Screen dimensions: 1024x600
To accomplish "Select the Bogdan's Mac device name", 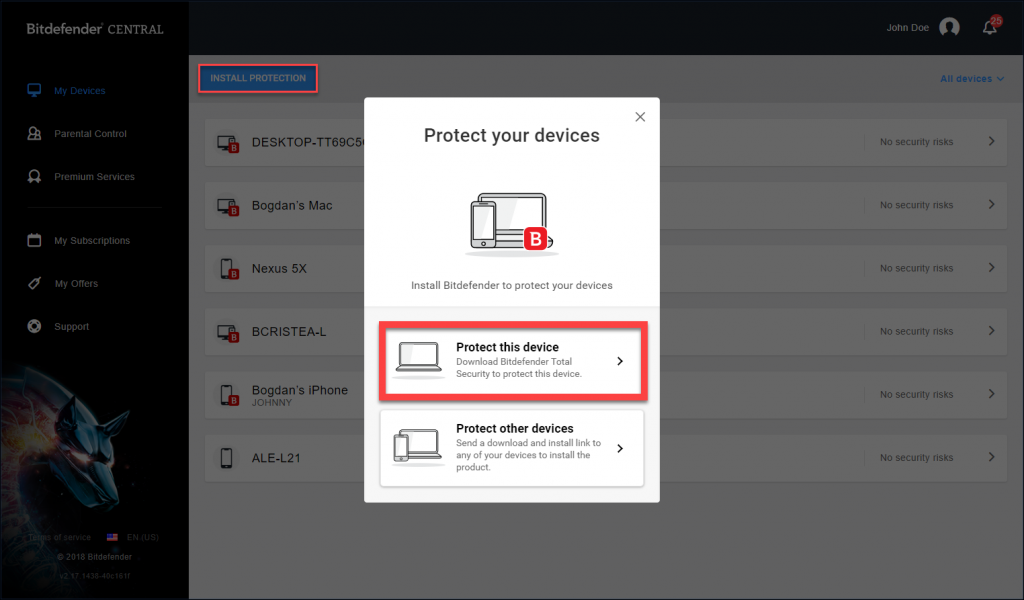I will click(x=292, y=205).
